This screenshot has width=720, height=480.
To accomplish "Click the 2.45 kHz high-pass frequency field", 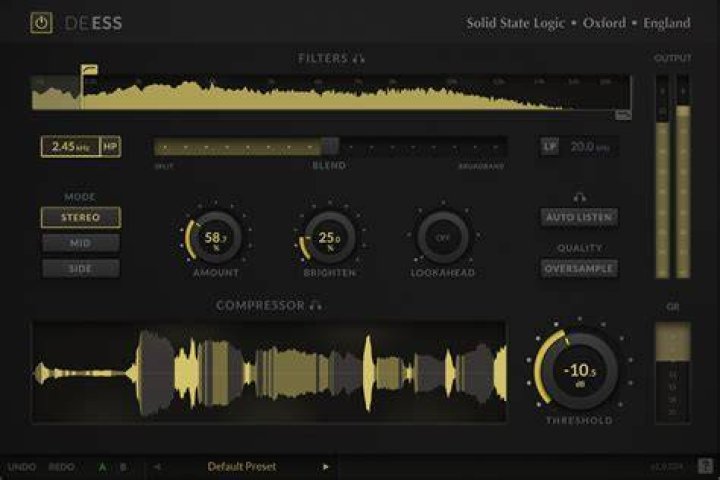I will pos(71,147).
